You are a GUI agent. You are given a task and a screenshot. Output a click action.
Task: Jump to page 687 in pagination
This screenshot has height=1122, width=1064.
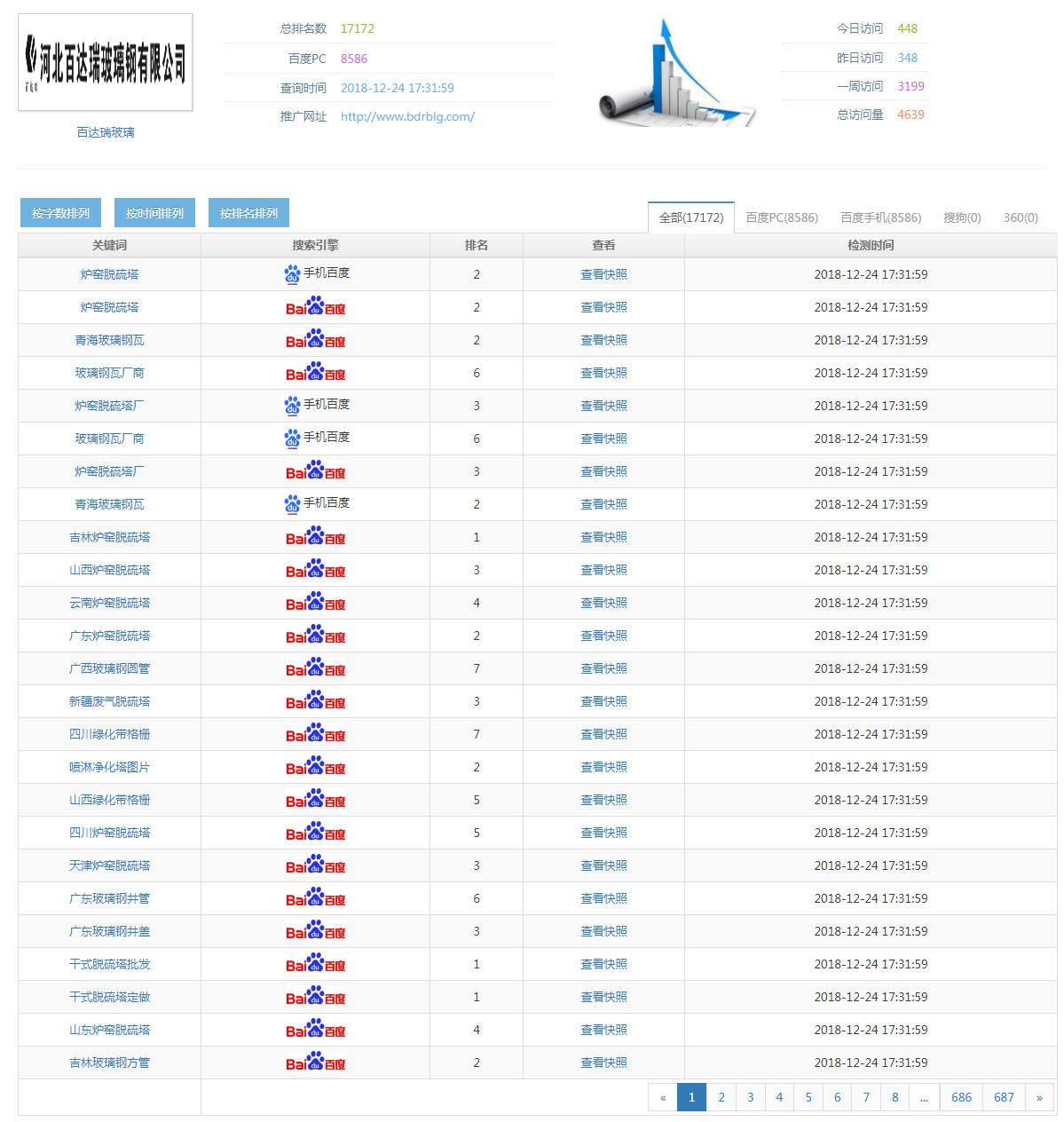1004,1097
